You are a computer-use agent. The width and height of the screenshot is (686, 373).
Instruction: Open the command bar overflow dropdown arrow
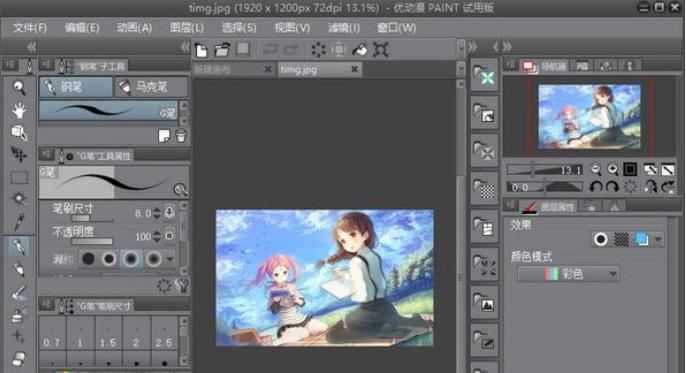(461, 49)
